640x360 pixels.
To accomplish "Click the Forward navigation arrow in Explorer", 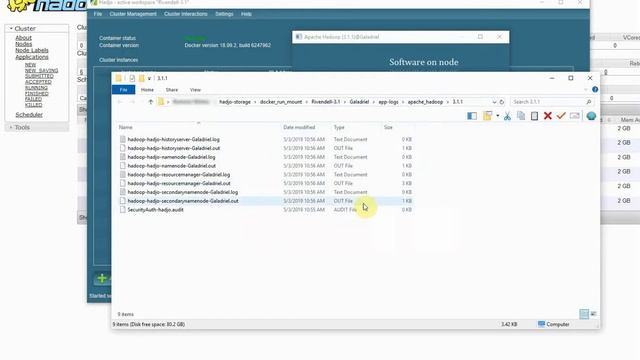I will pos(132,102).
